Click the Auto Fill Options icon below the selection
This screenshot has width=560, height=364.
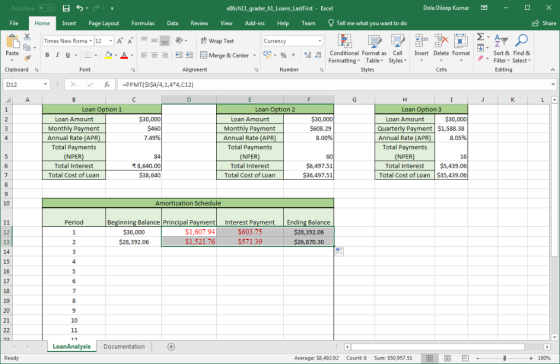pyautogui.click(x=339, y=251)
